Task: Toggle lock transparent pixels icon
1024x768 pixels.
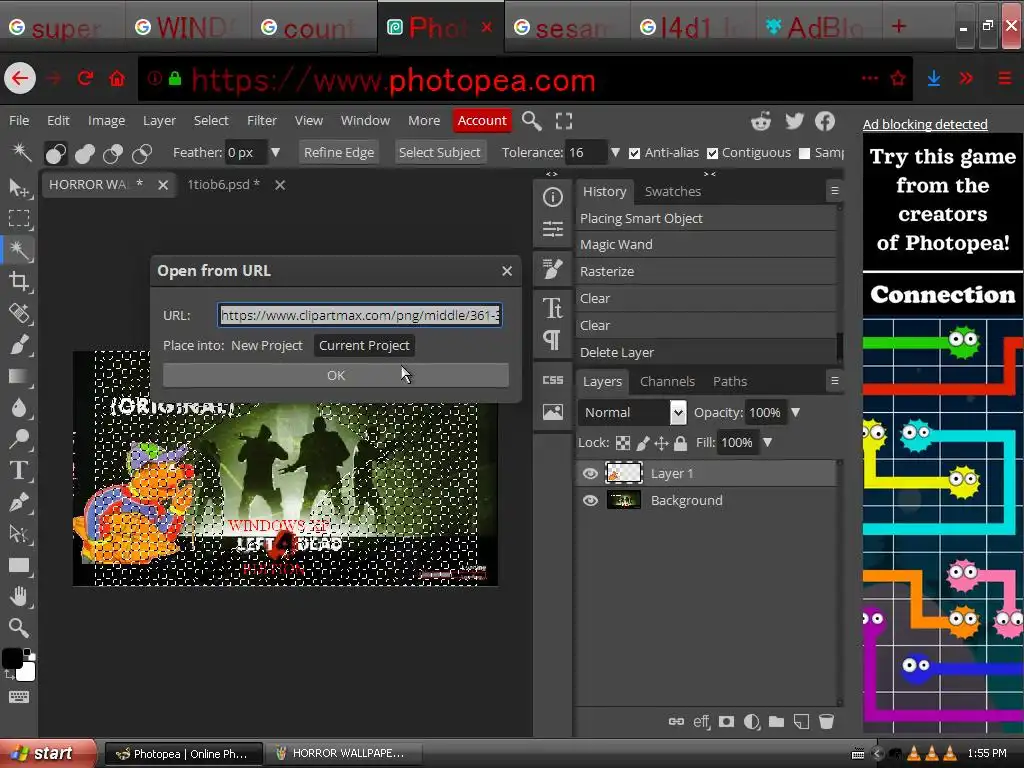Action: click(x=623, y=443)
